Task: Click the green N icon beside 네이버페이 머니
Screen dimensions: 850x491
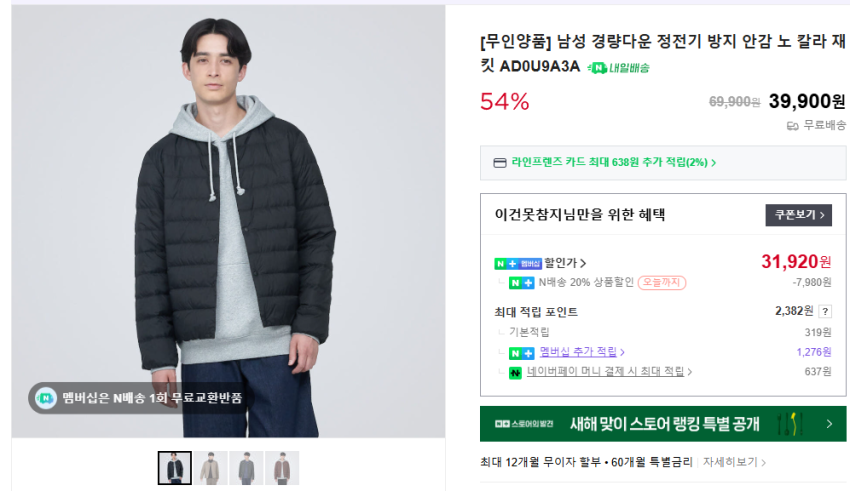Action: pyautogui.click(x=515, y=372)
